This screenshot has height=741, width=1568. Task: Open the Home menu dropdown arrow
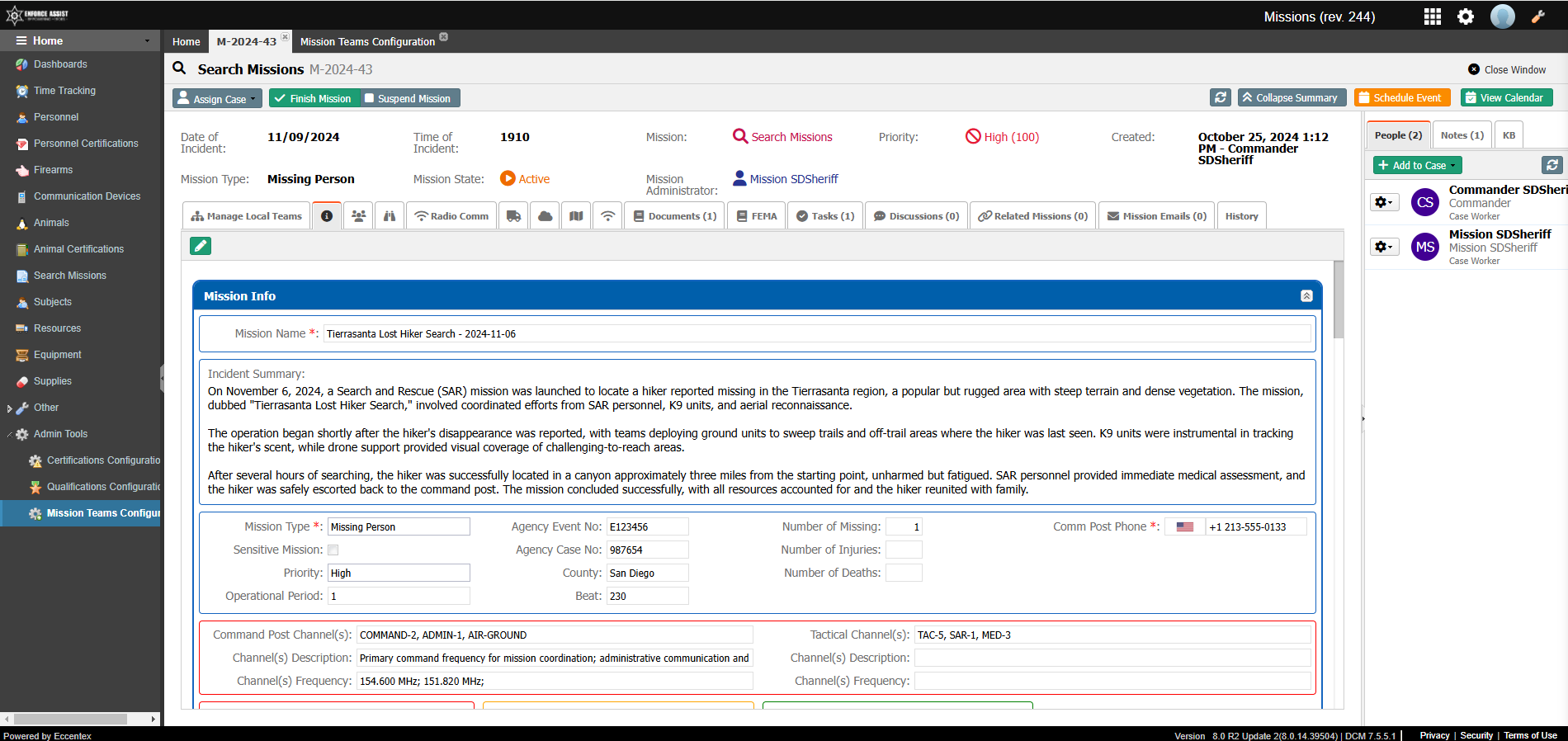click(x=148, y=41)
